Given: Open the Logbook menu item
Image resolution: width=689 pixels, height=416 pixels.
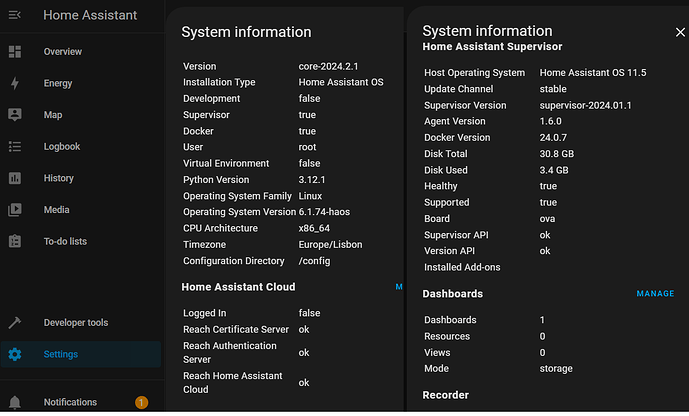Looking at the screenshot, I should click(x=62, y=147).
